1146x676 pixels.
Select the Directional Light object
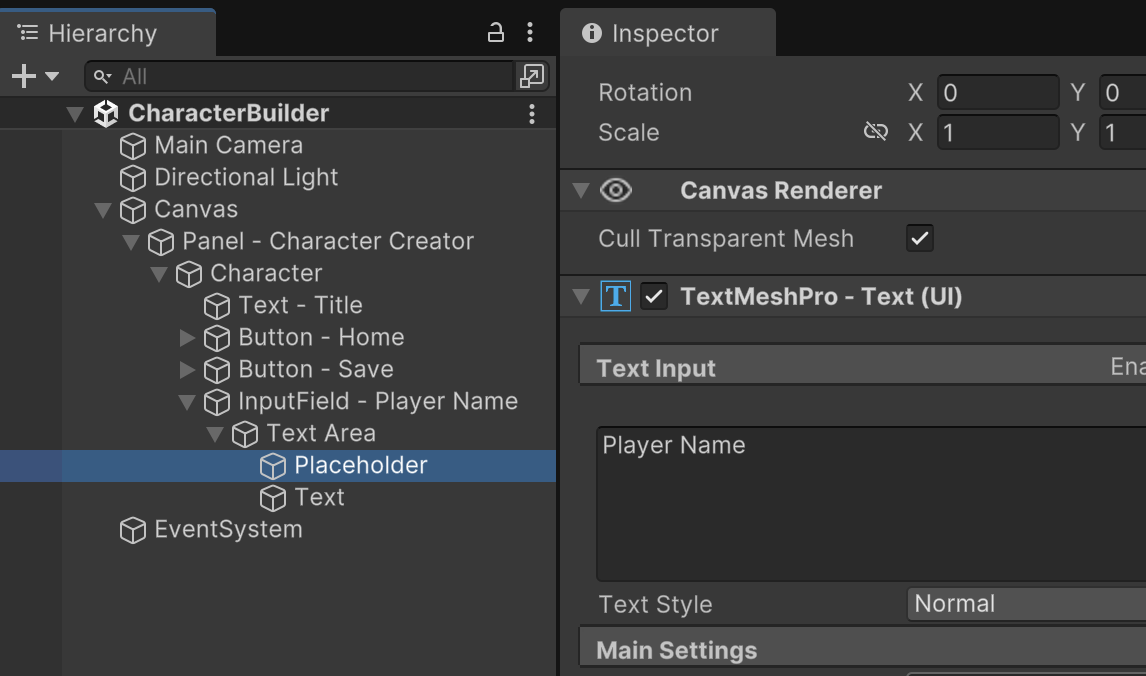coord(246,178)
